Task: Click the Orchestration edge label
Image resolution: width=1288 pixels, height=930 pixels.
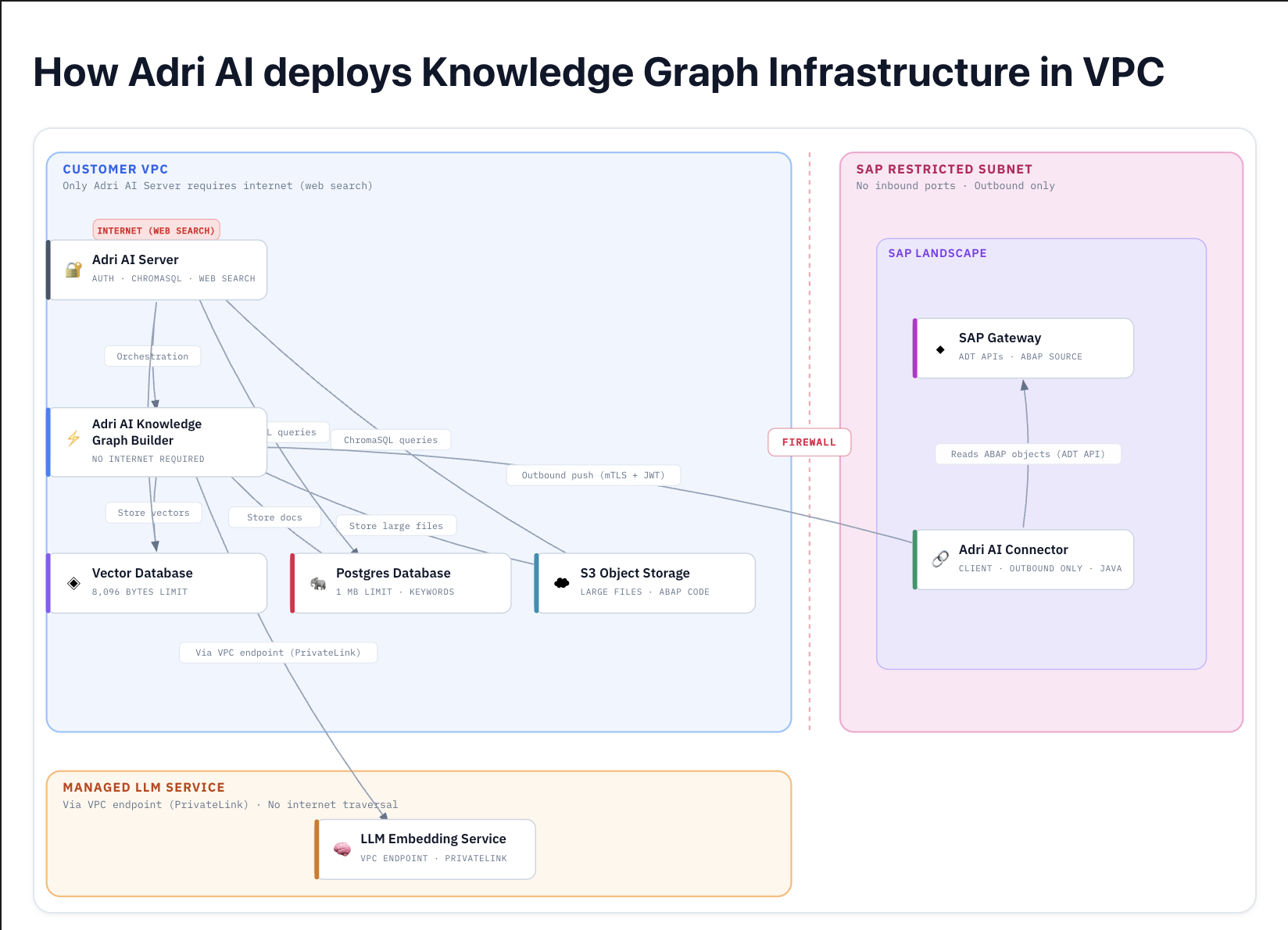Action: click(152, 356)
